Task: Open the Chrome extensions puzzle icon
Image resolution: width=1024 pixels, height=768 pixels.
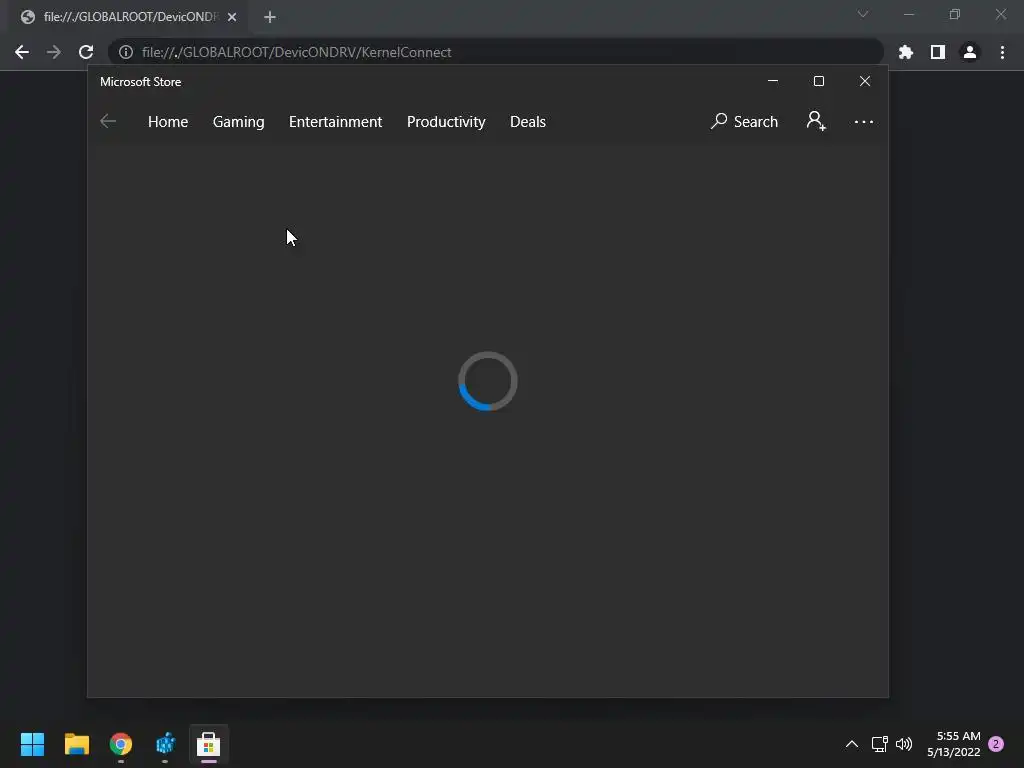Action: pyautogui.click(x=906, y=52)
